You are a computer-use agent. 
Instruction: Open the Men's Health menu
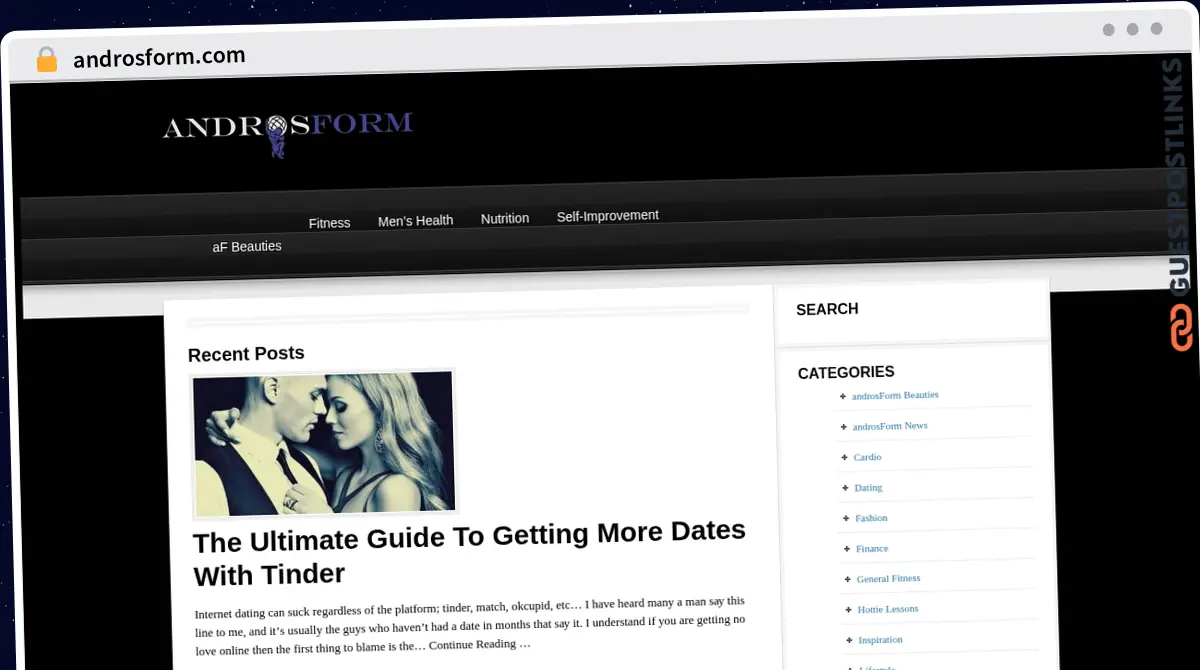point(415,221)
